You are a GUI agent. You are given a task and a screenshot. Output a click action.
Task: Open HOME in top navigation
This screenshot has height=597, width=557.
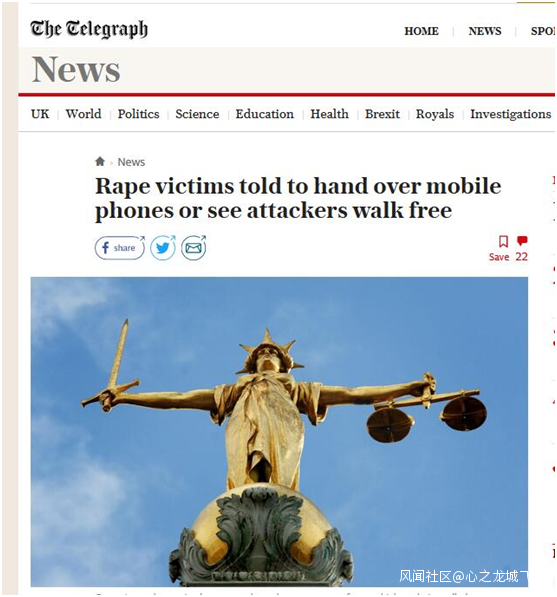click(421, 31)
